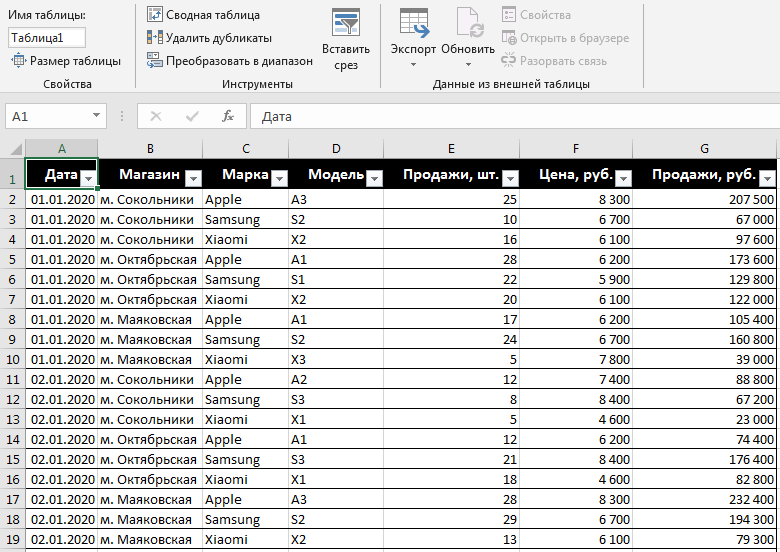Viewport: 780px width, 552px height.
Task: Open the Модель column filter dropdown
Action: pos(375,178)
